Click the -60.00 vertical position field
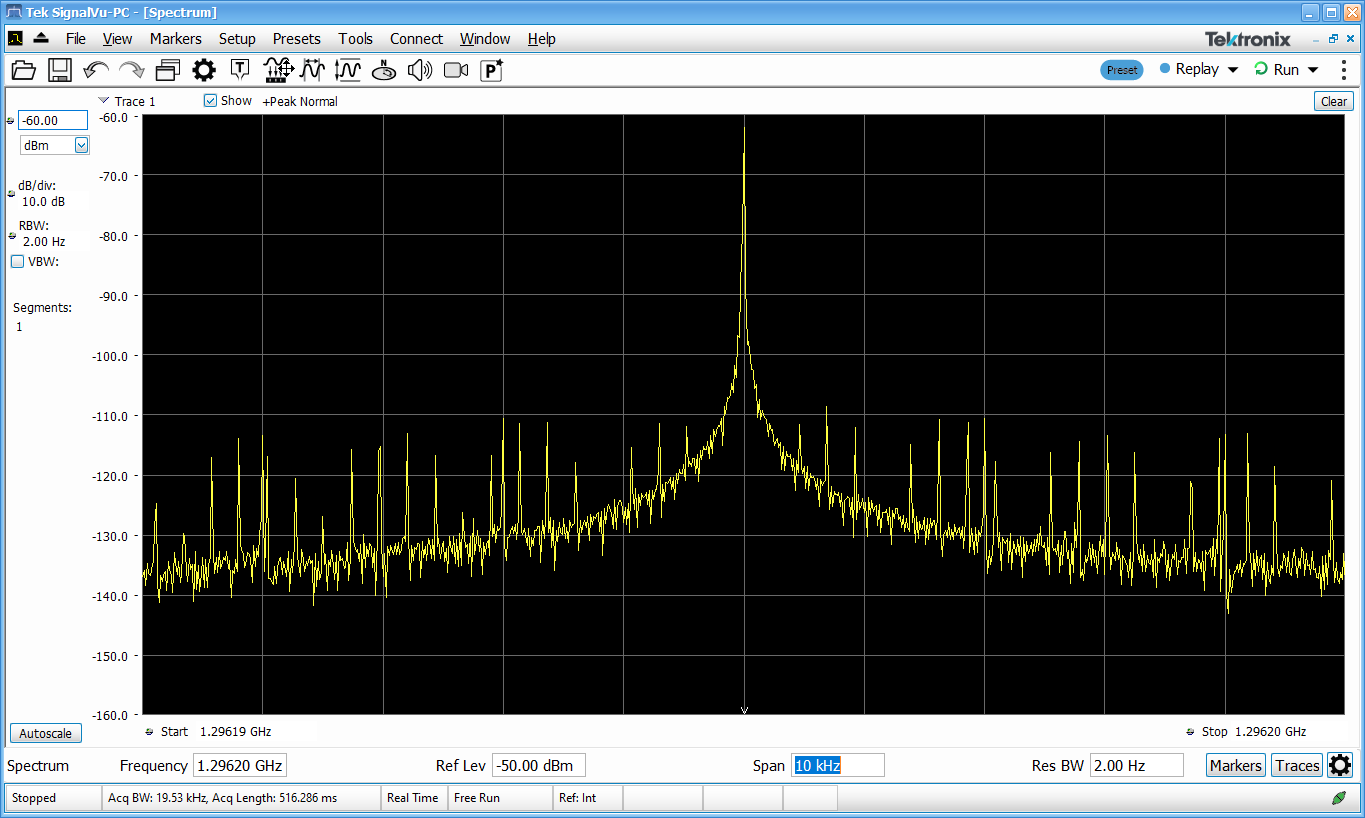The height and width of the screenshot is (818, 1365). pos(53,120)
